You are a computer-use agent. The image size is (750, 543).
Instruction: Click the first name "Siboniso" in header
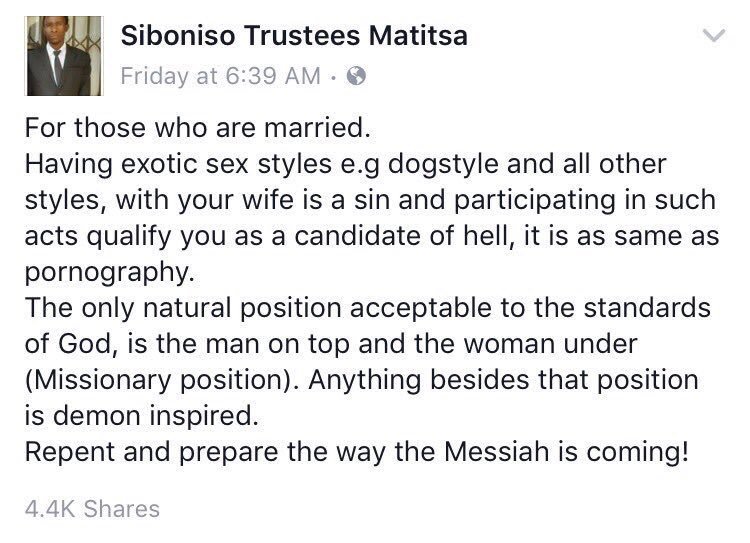pos(178,36)
